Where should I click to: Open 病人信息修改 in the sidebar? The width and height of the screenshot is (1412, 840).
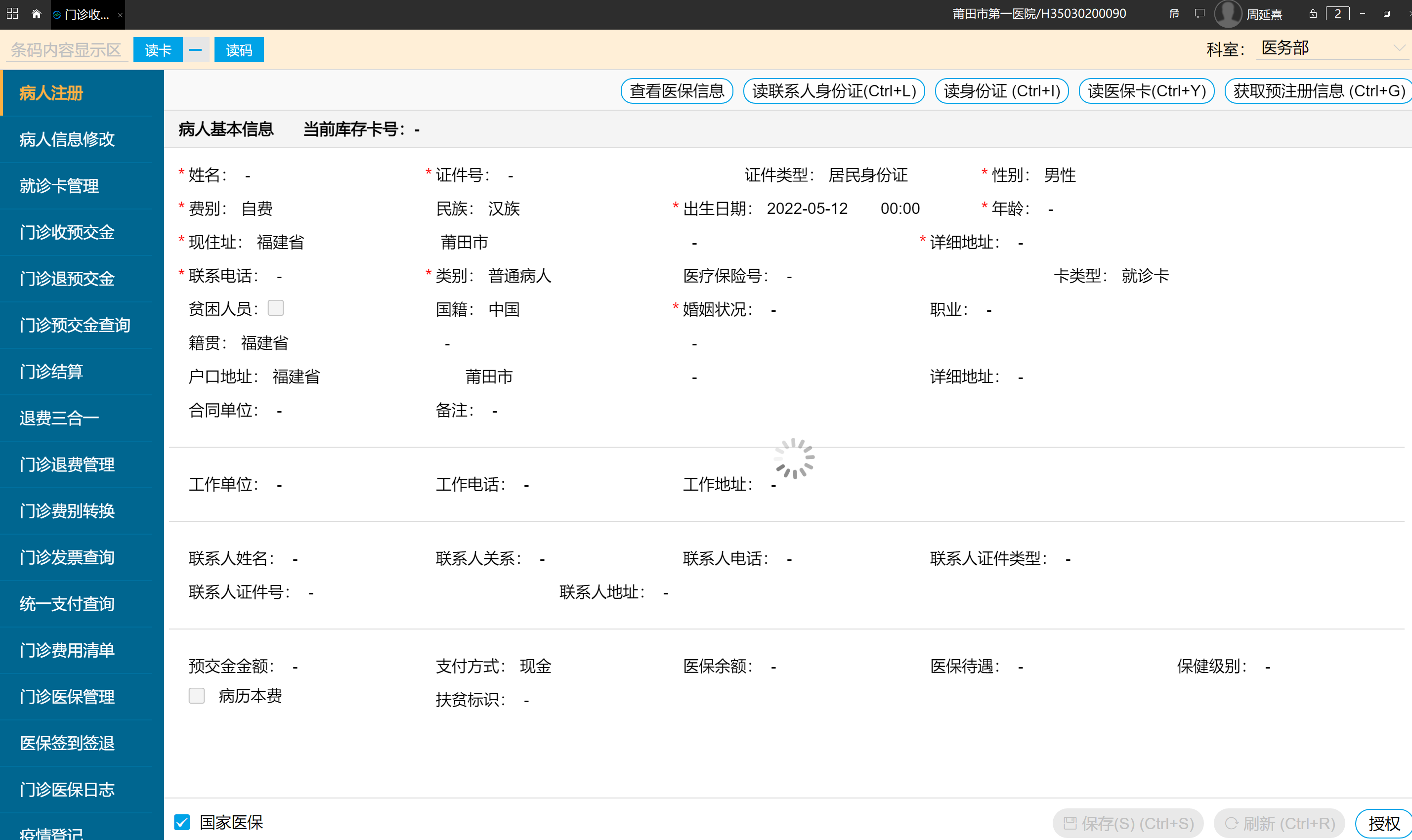[x=82, y=139]
